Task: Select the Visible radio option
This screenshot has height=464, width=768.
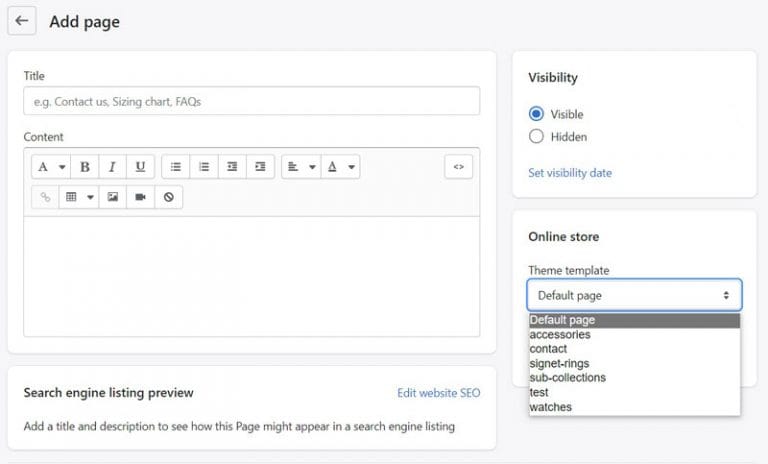Action: pos(536,114)
